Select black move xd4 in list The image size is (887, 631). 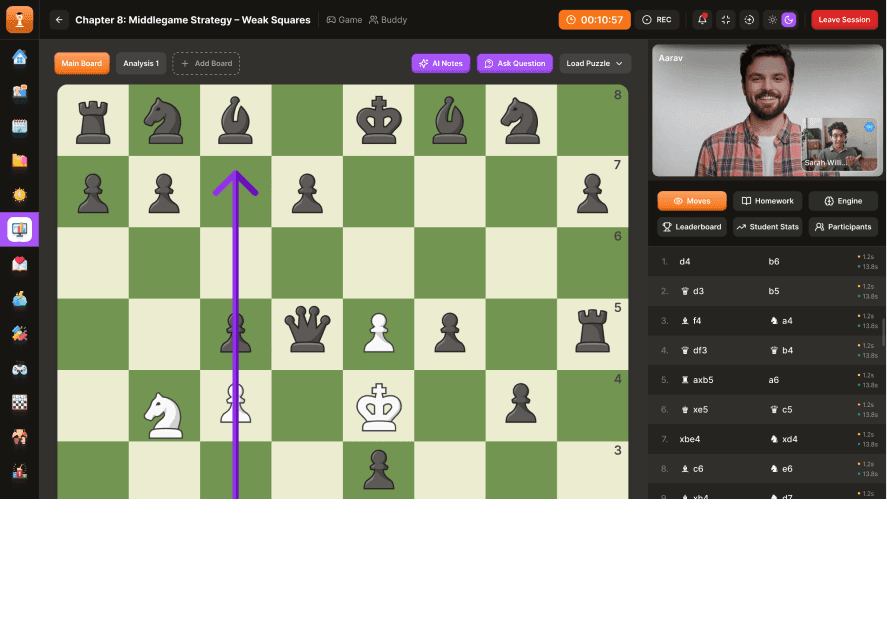tap(783, 439)
